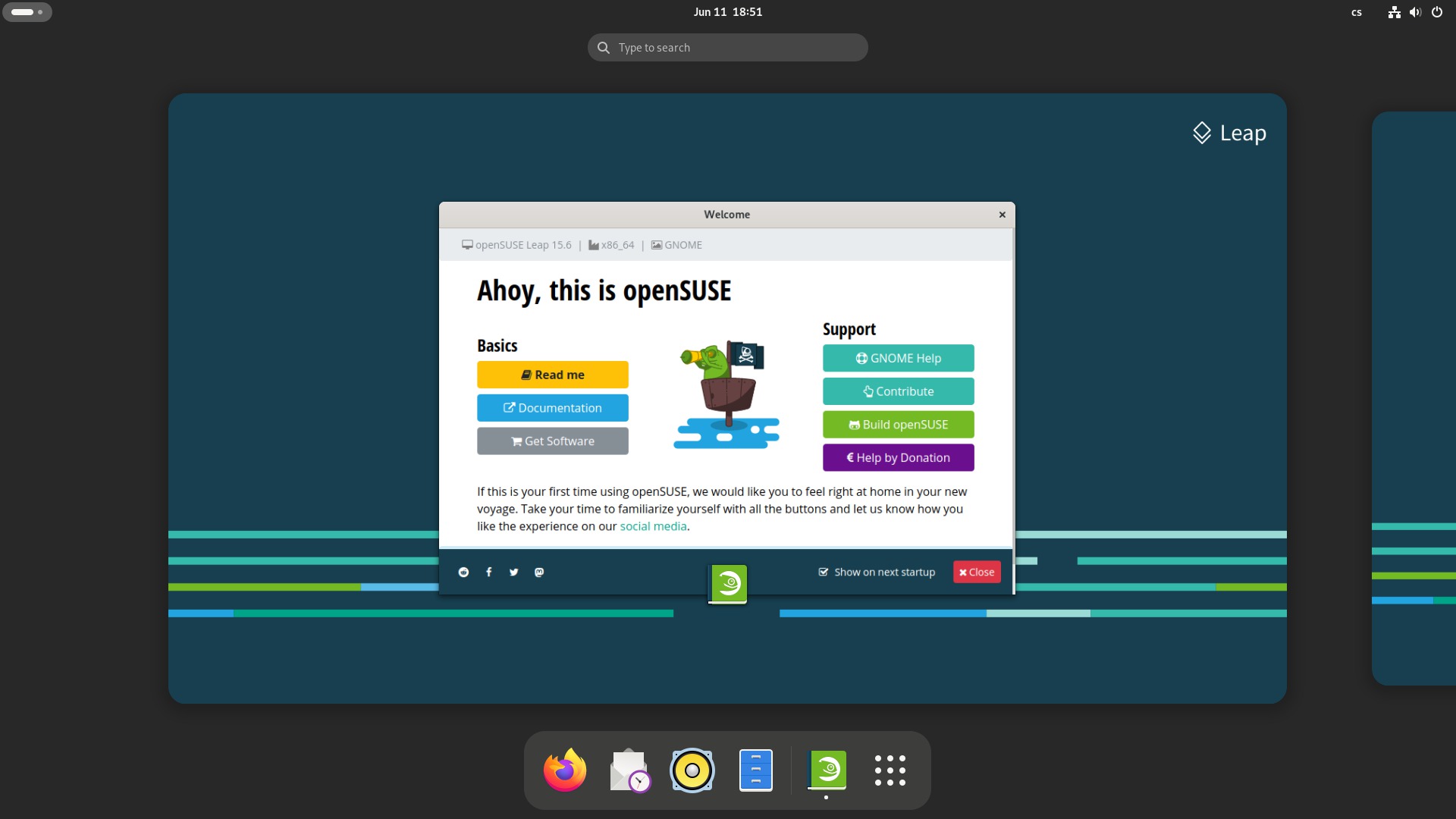The image size is (1456, 819).
Task: Click the Basics section heading
Action: (497, 346)
